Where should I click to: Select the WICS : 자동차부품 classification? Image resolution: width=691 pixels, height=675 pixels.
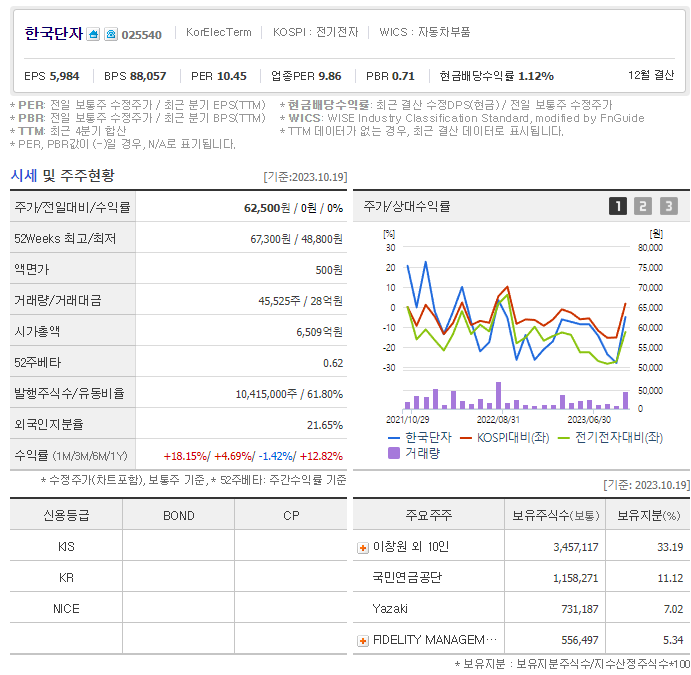(425, 32)
